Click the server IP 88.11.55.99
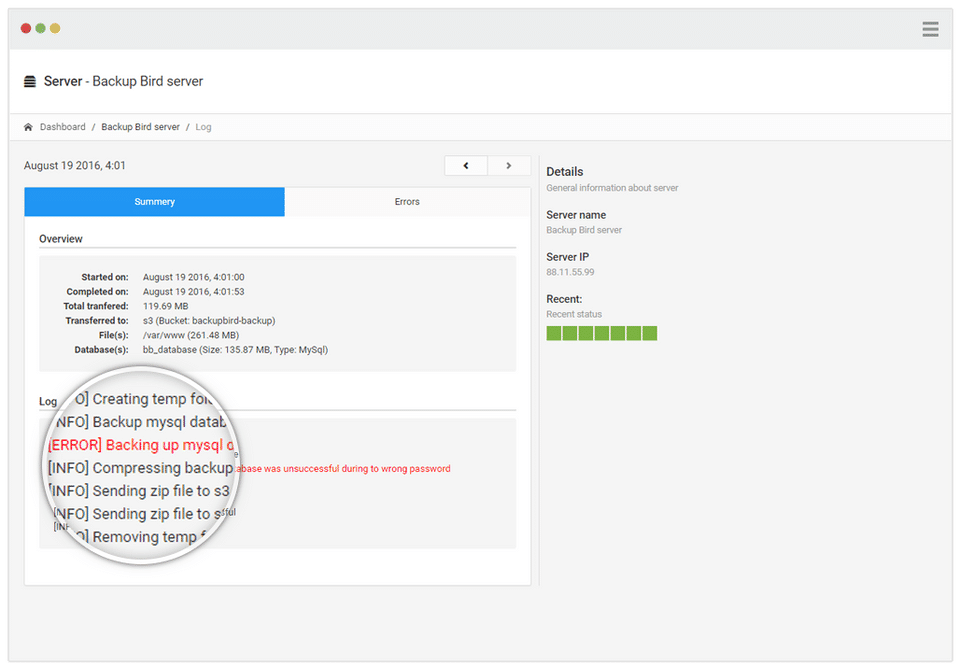 pos(570,272)
